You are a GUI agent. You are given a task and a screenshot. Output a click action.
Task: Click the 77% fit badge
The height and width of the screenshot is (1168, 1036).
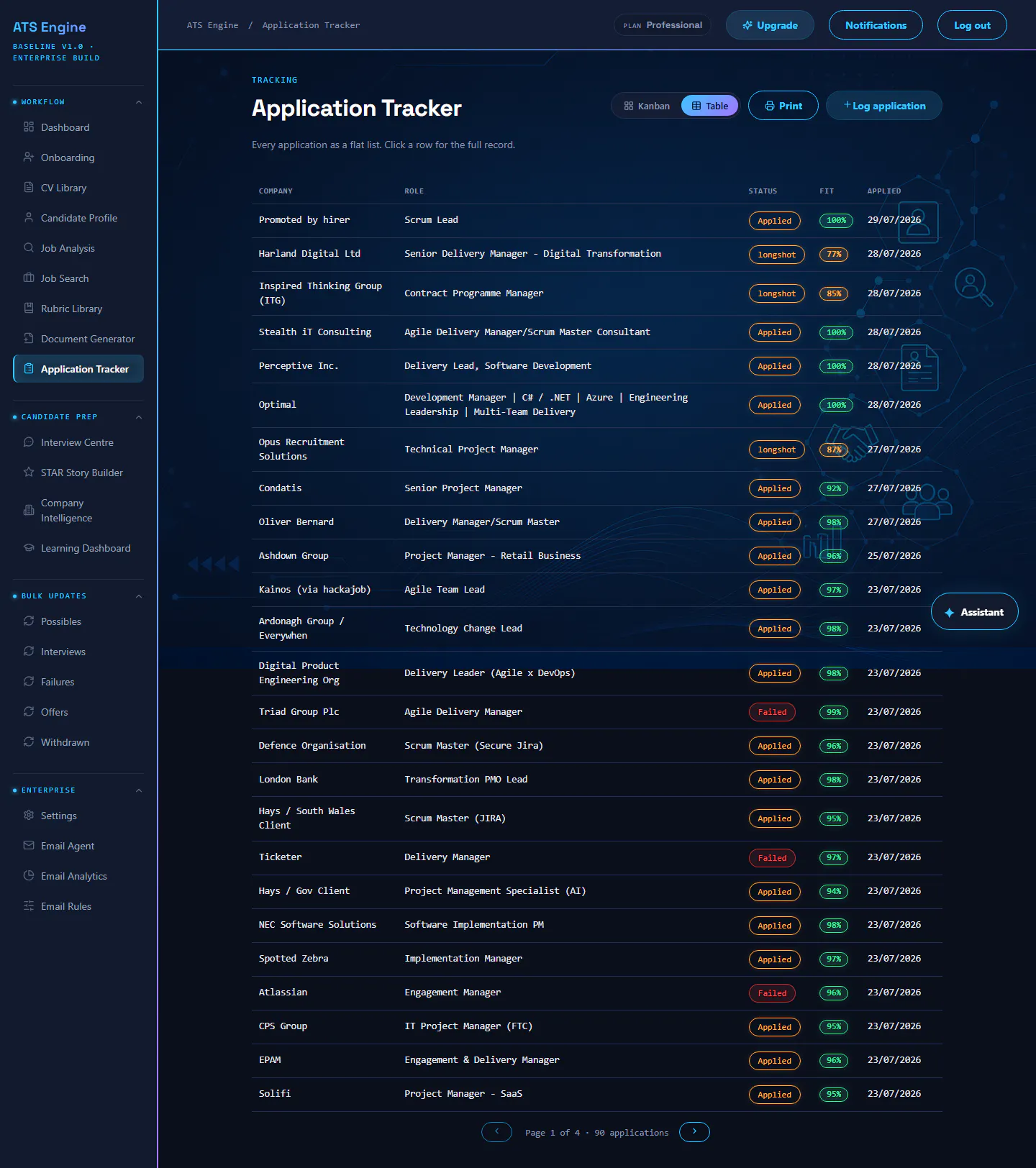coord(834,255)
